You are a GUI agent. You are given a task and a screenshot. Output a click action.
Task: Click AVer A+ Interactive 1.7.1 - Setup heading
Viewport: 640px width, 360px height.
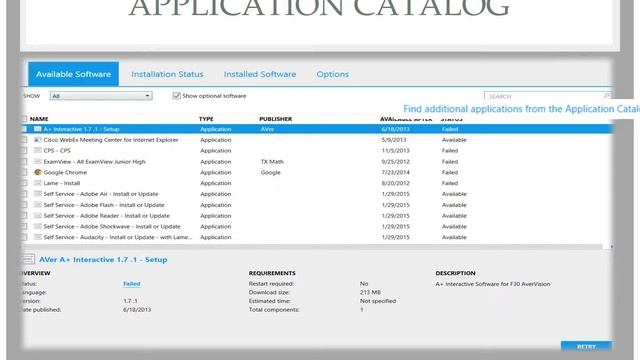coord(103,260)
